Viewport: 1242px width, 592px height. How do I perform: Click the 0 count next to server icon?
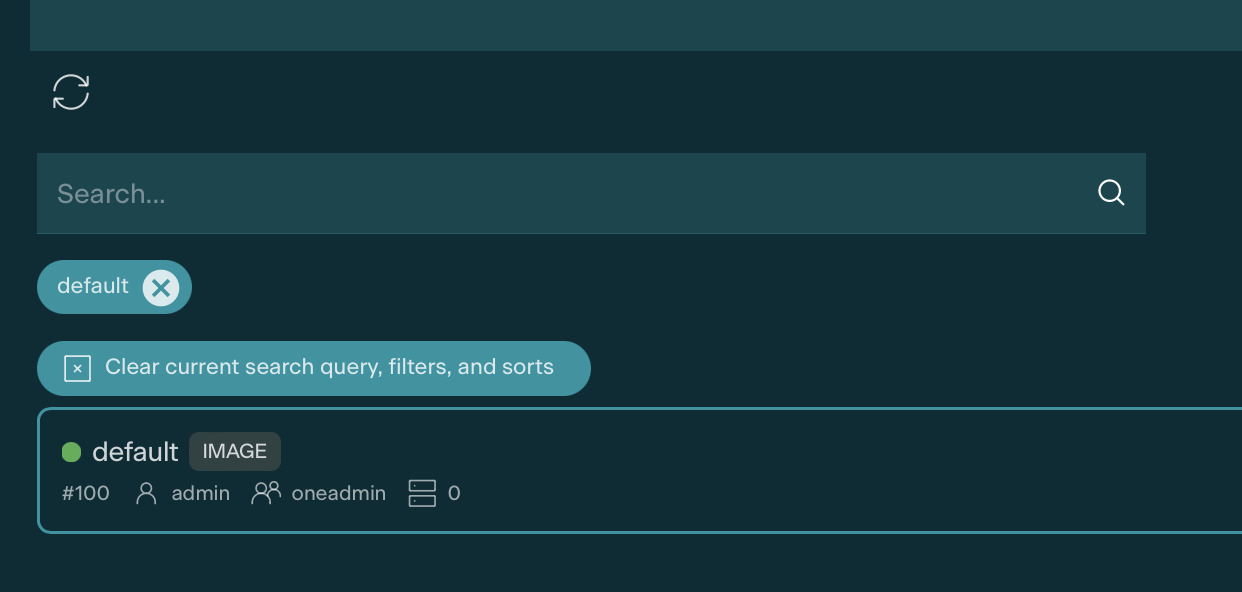[x=454, y=493]
